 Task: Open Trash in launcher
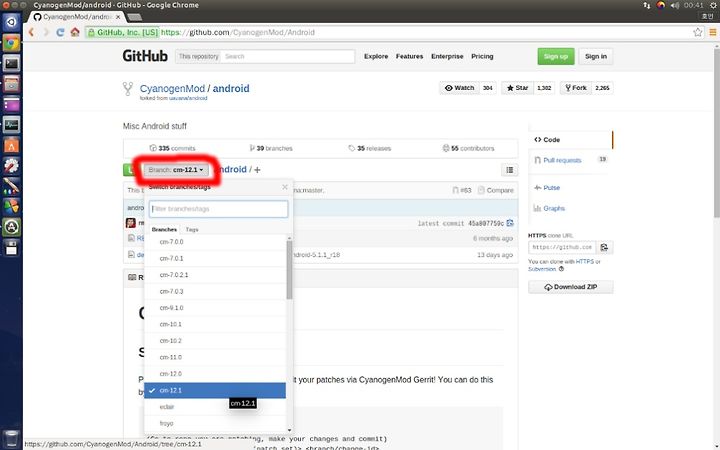[x=11, y=439]
